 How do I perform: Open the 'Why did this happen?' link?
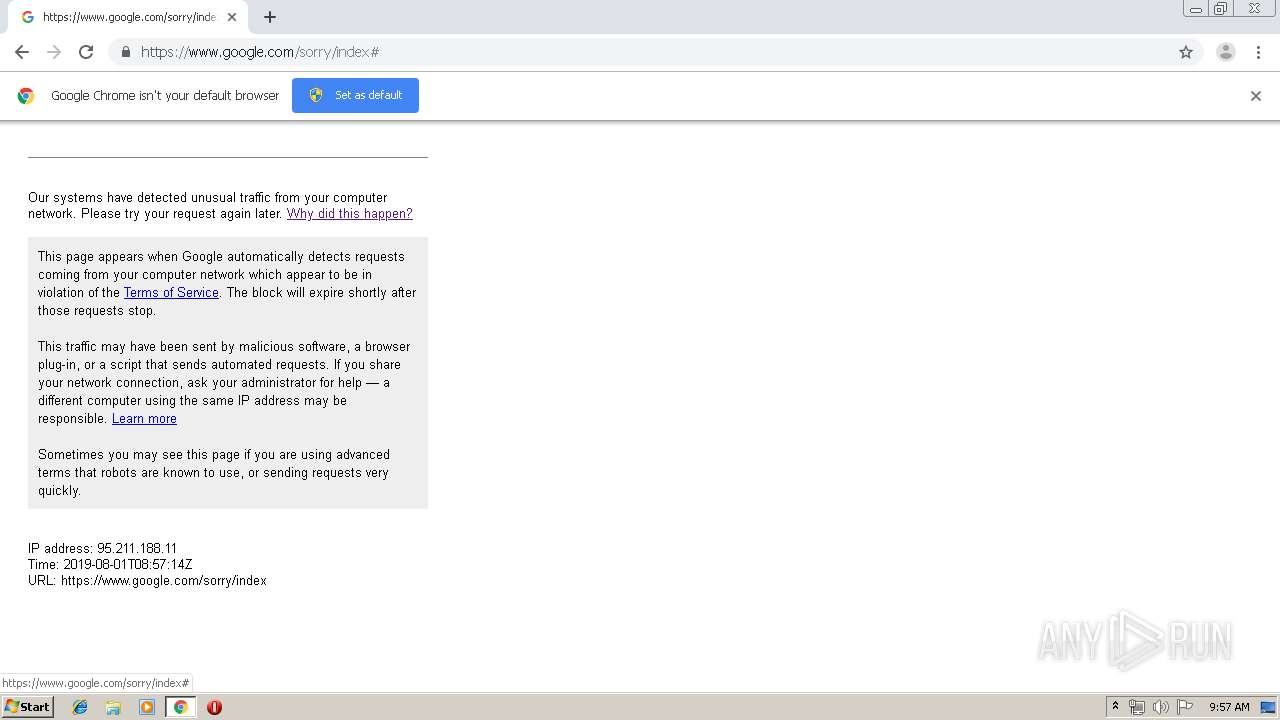pyautogui.click(x=350, y=214)
